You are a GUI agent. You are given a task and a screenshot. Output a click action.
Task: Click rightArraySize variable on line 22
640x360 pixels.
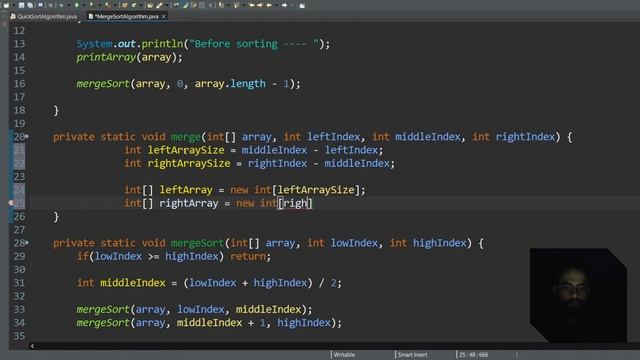click(x=189, y=163)
